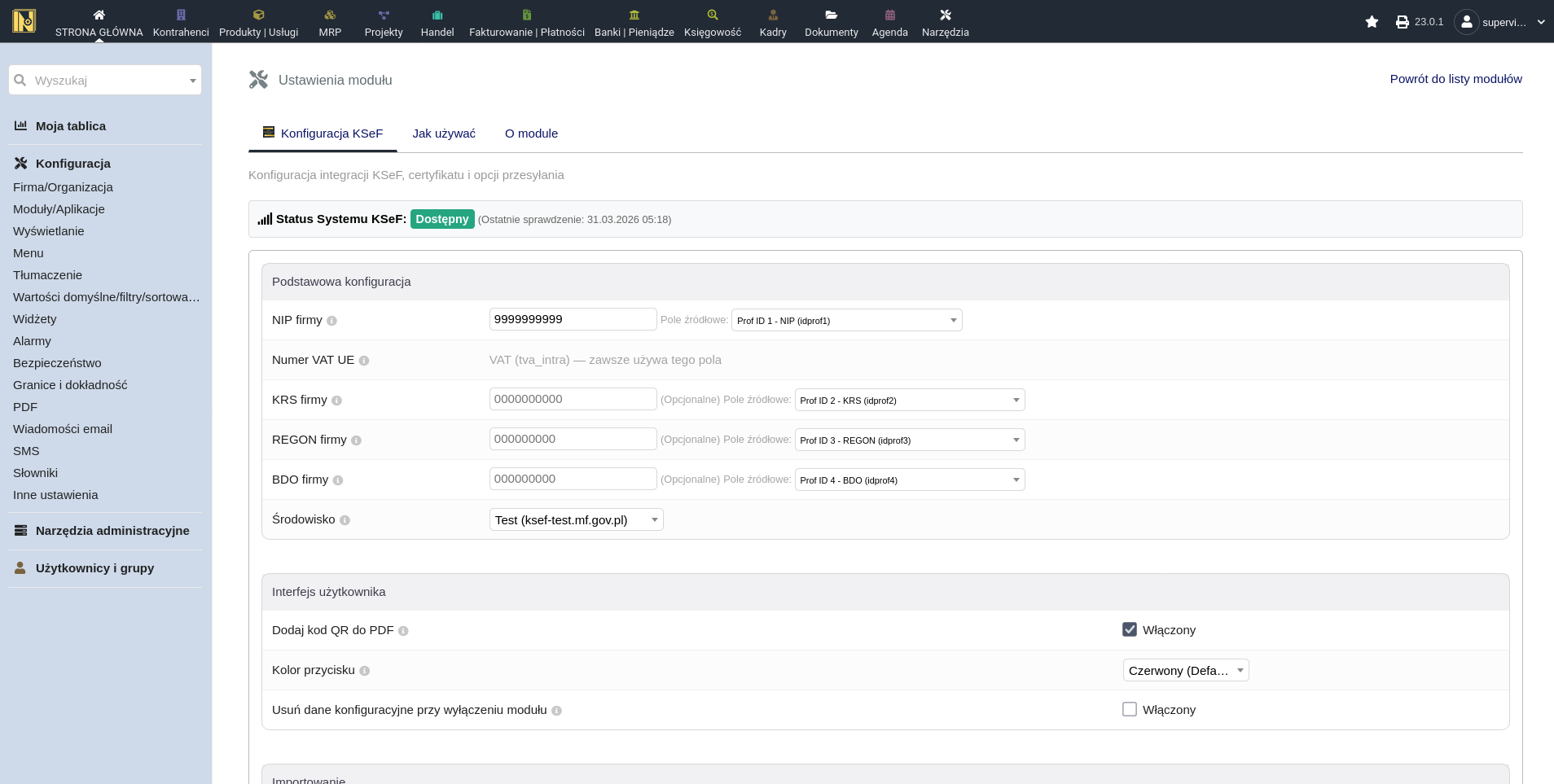Open the REGON source field dropdown
This screenshot has height=784, width=1554.
click(909, 440)
